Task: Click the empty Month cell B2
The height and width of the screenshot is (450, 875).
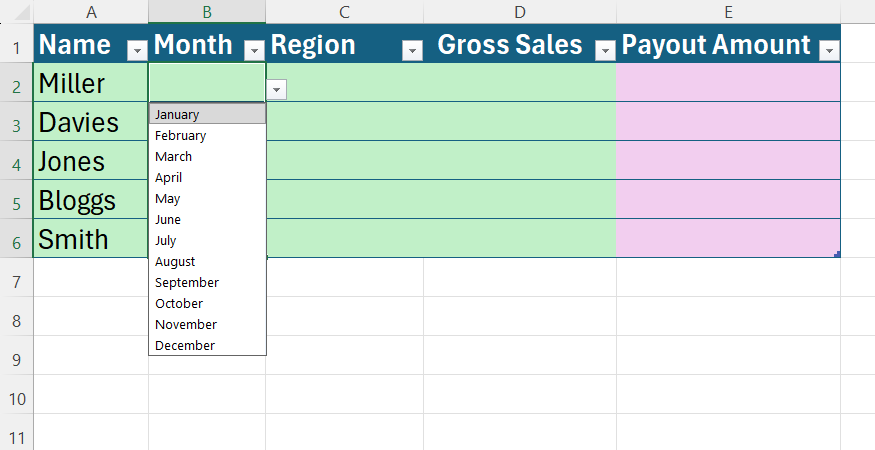Action: [207, 82]
